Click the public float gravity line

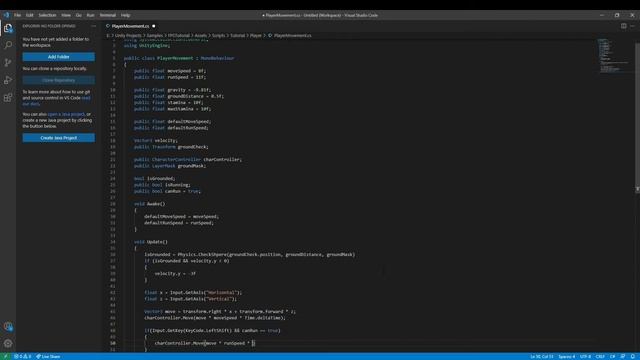pyautogui.click(x=172, y=90)
